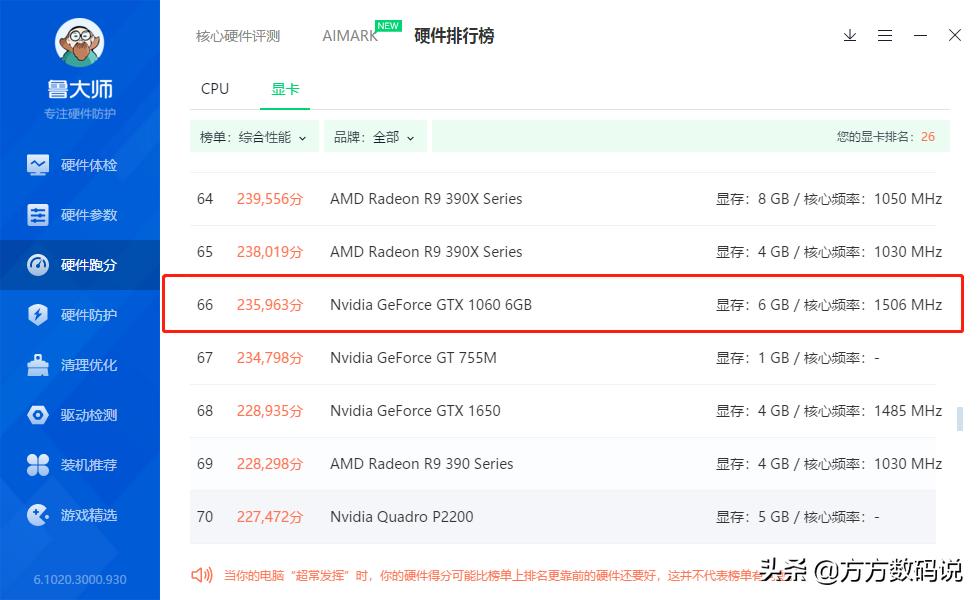Open the 榜单 ranking type dropdown
The image size is (980, 600).
pos(254,135)
